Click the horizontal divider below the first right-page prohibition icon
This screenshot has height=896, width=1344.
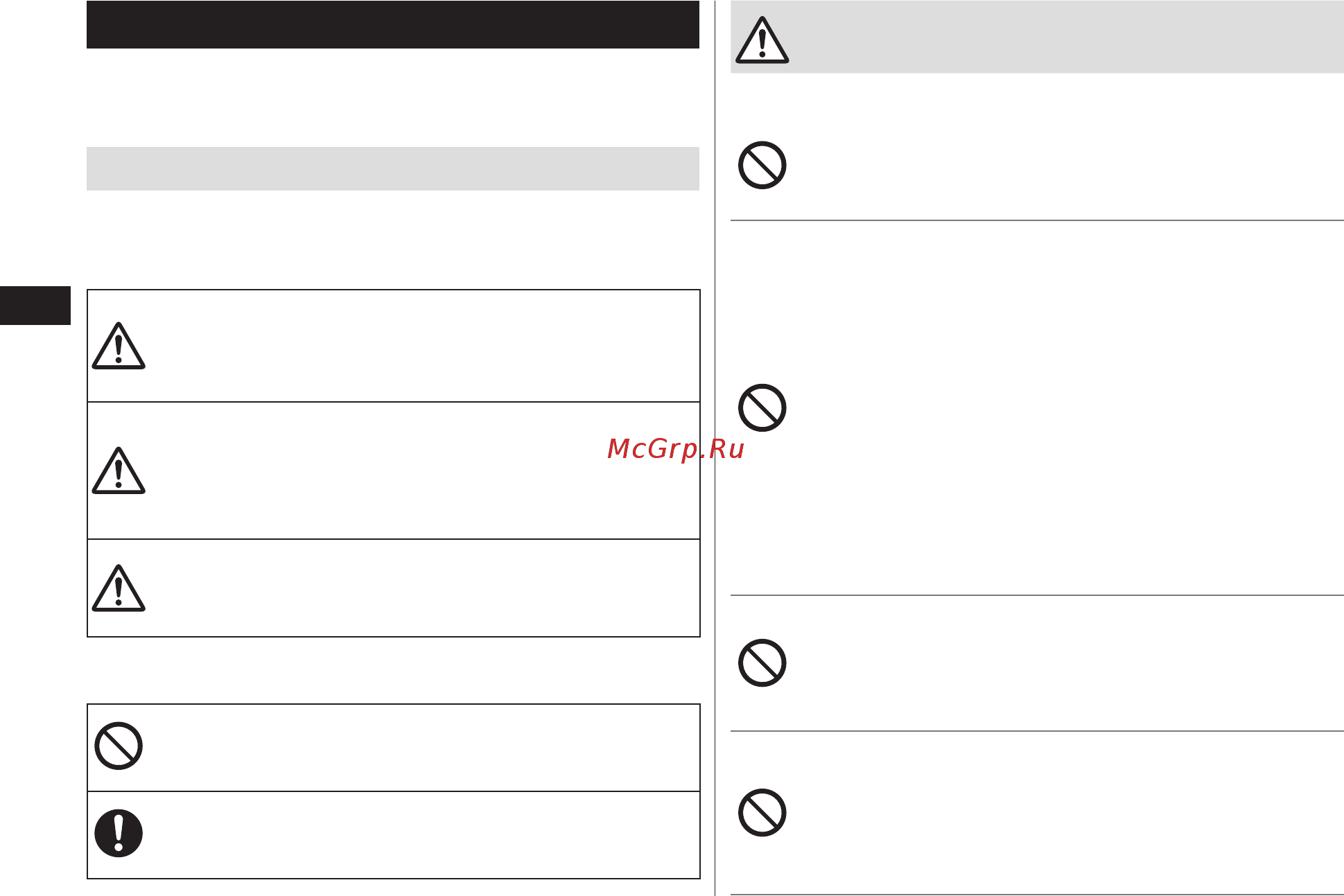coord(1037,220)
